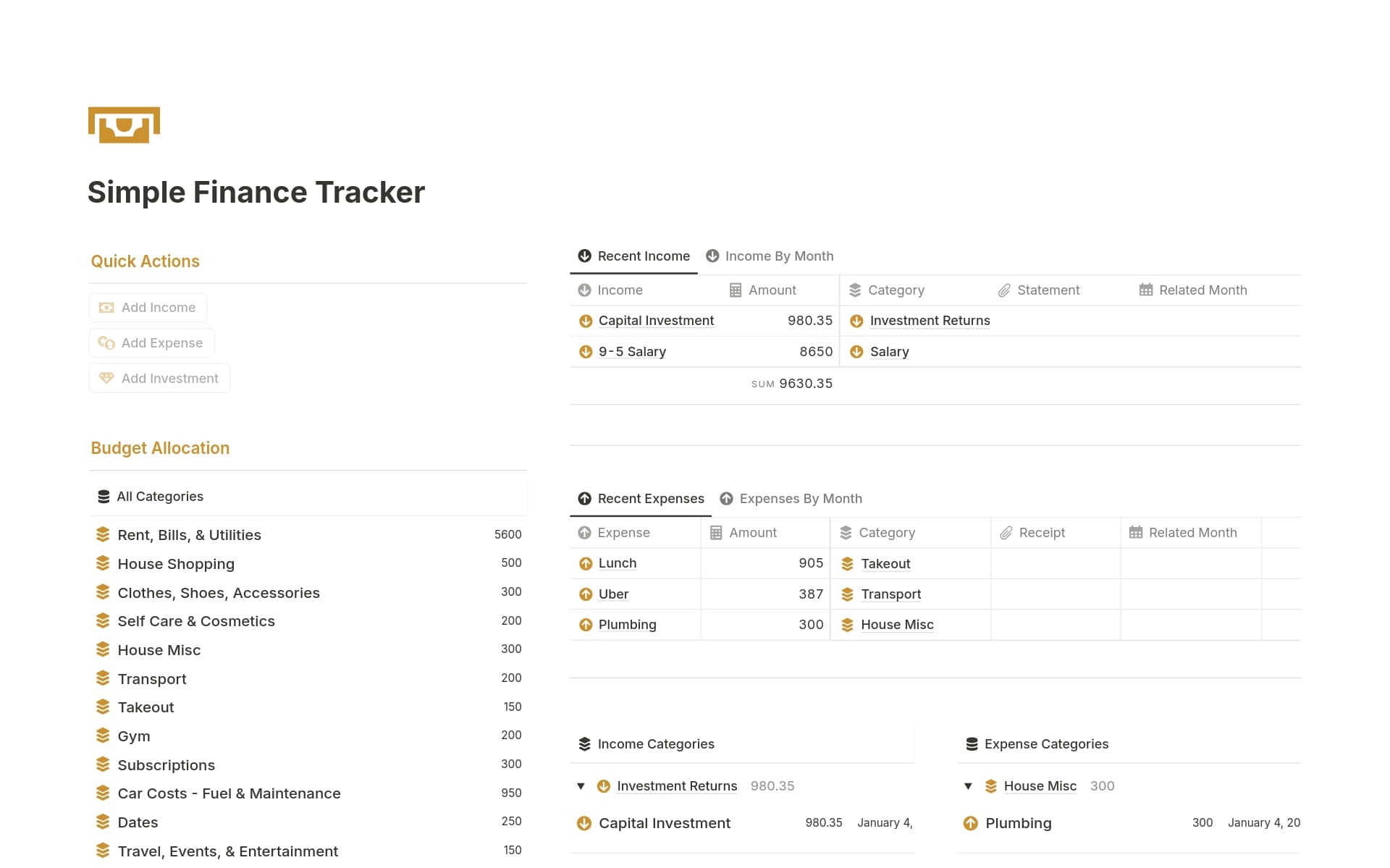Click the Add Income button

(x=148, y=307)
